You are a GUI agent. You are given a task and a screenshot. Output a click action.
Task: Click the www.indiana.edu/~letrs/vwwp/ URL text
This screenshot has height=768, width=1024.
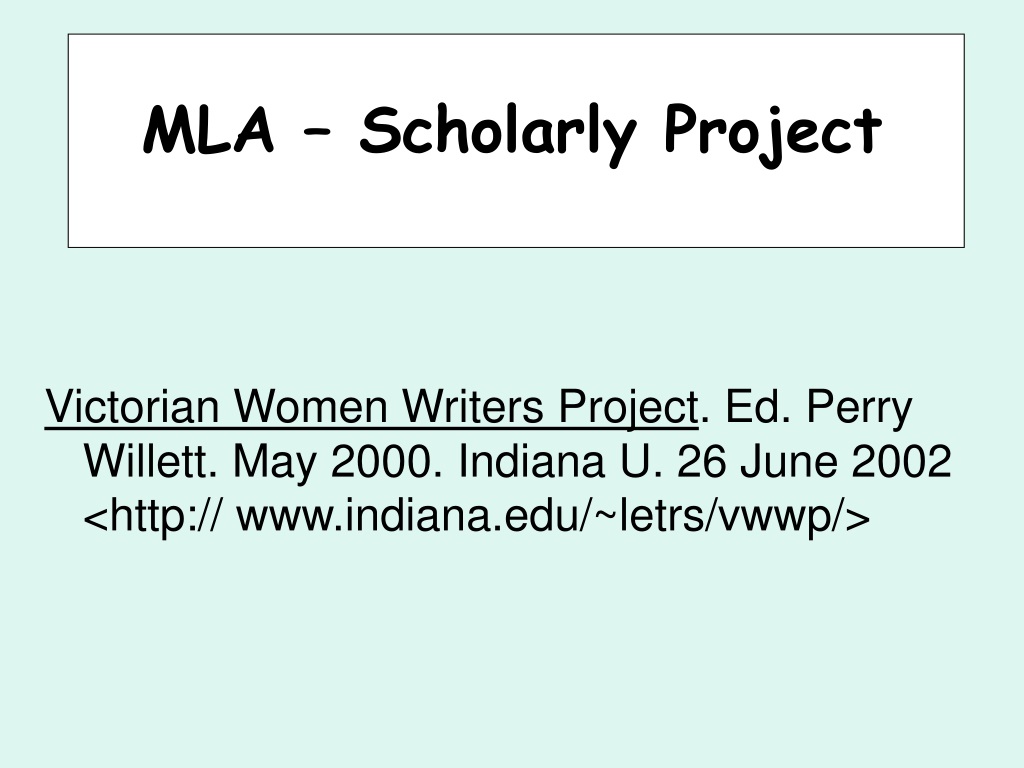(x=553, y=516)
